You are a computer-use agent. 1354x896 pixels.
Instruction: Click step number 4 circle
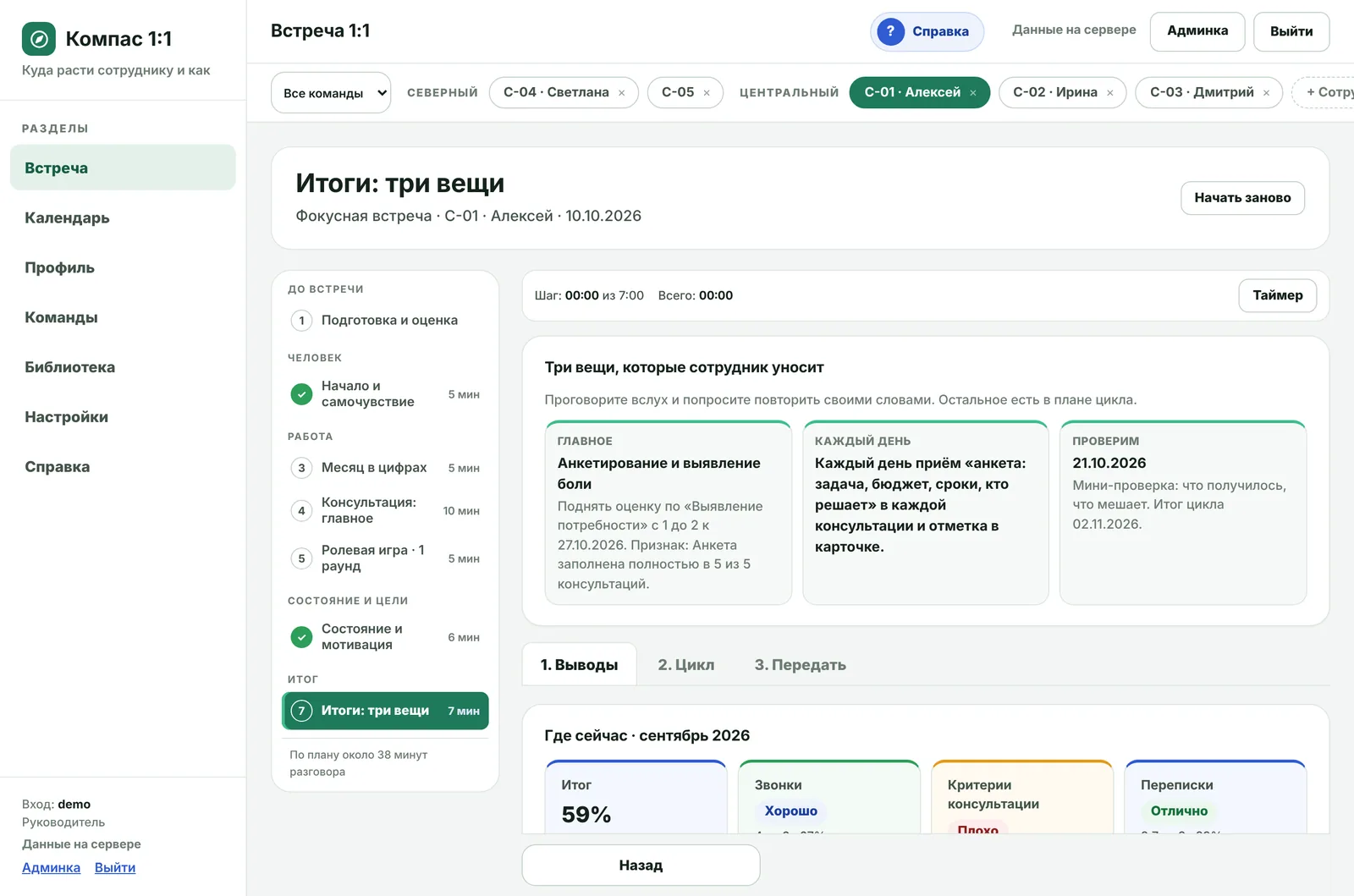point(301,510)
